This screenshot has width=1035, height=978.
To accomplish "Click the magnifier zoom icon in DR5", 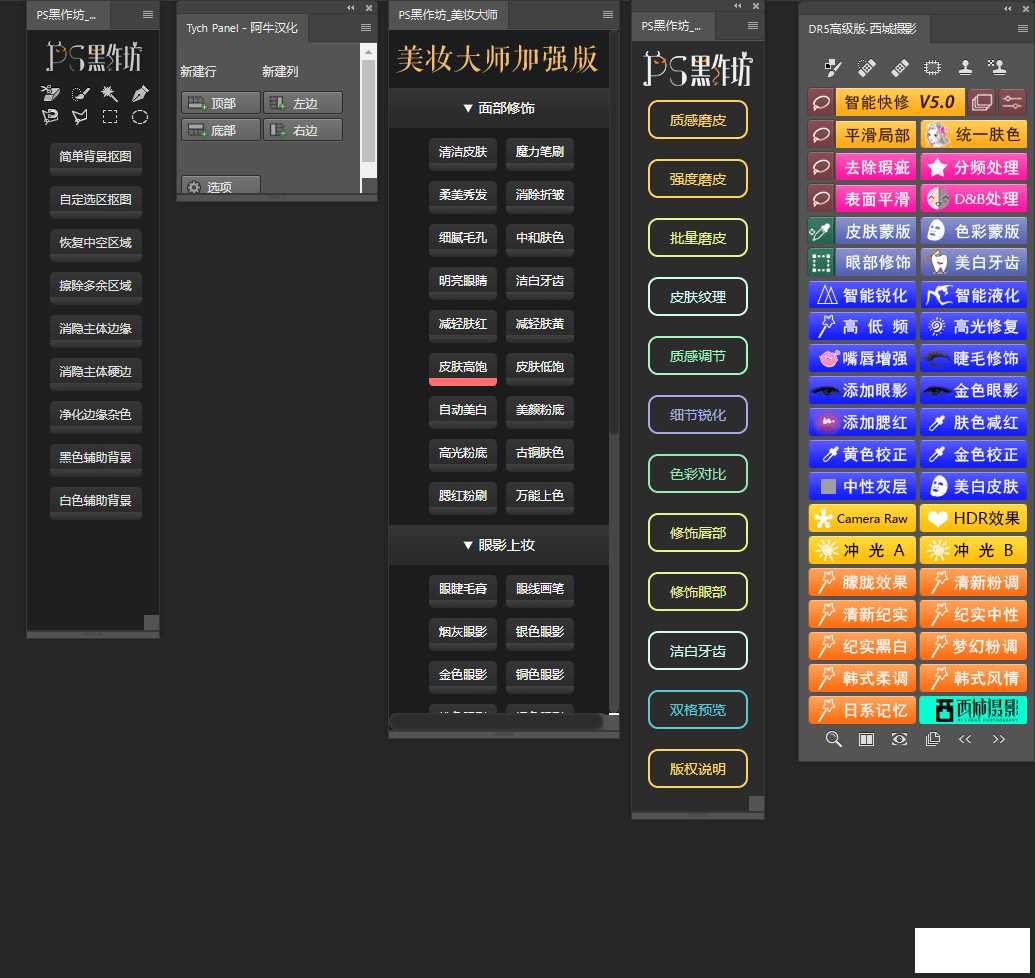I will click(x=833, y=739).
